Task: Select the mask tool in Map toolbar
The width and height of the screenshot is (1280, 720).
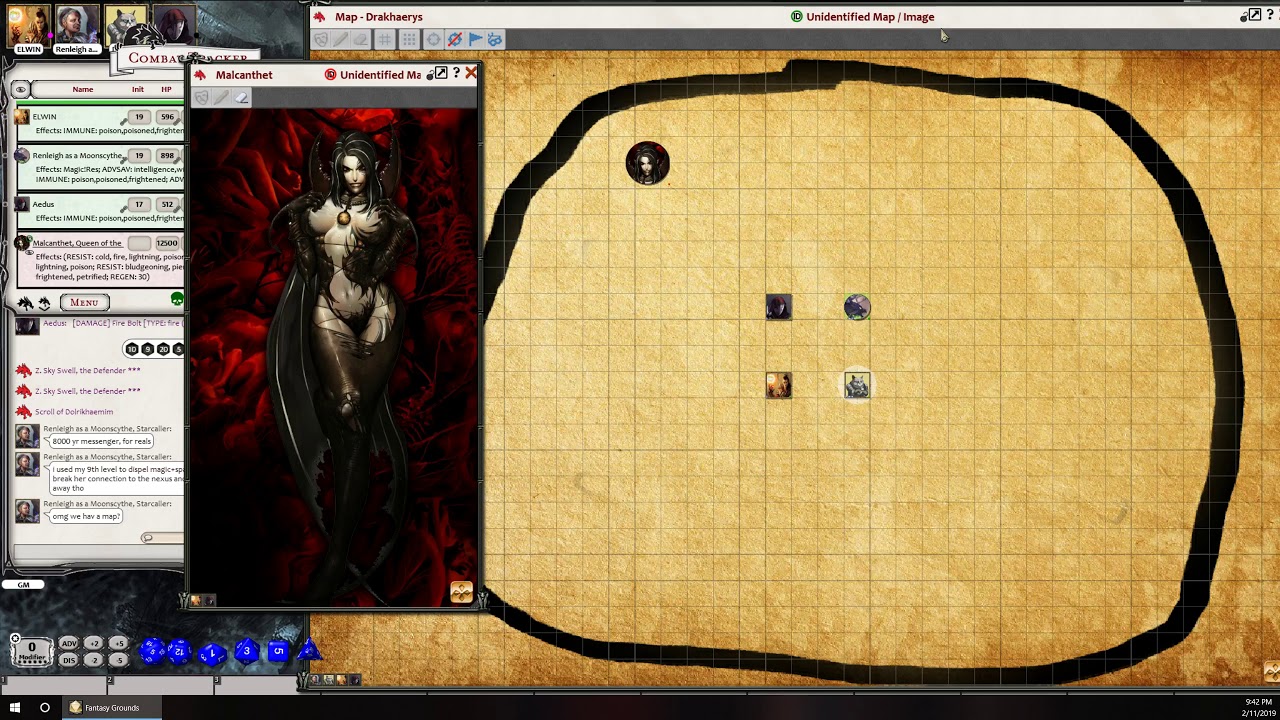Action: [321, 39]
